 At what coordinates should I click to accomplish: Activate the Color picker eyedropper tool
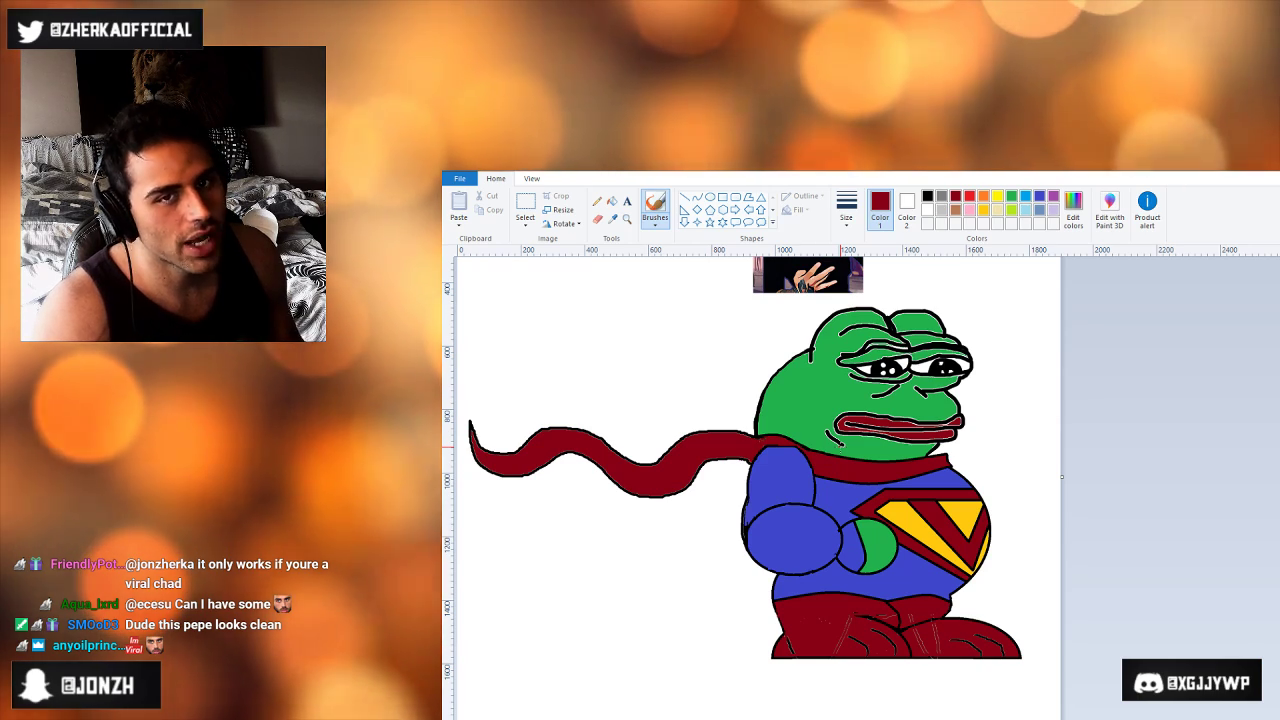click(612, 219)
